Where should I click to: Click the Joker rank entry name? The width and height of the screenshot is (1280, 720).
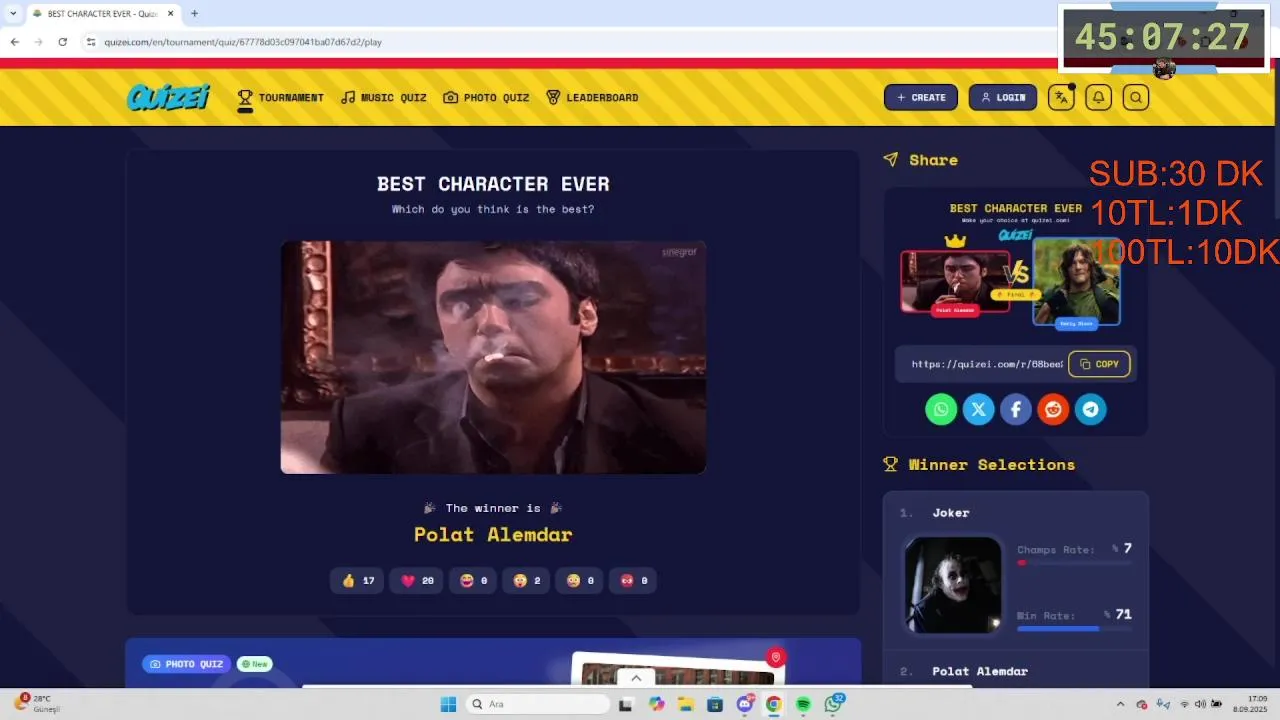[x=950, y=512]
